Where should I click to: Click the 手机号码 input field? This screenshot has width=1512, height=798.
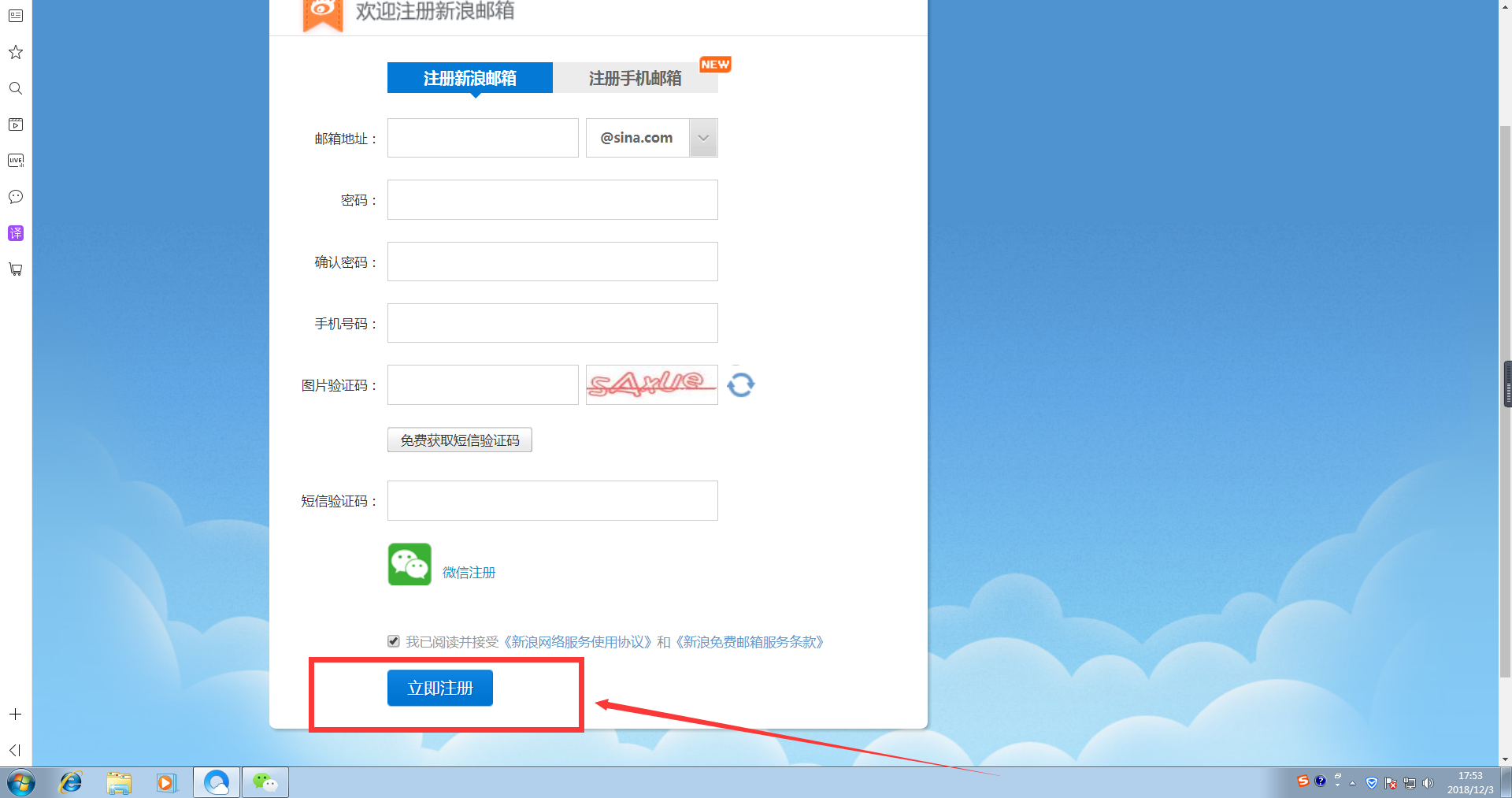click(x=552, y=323)
